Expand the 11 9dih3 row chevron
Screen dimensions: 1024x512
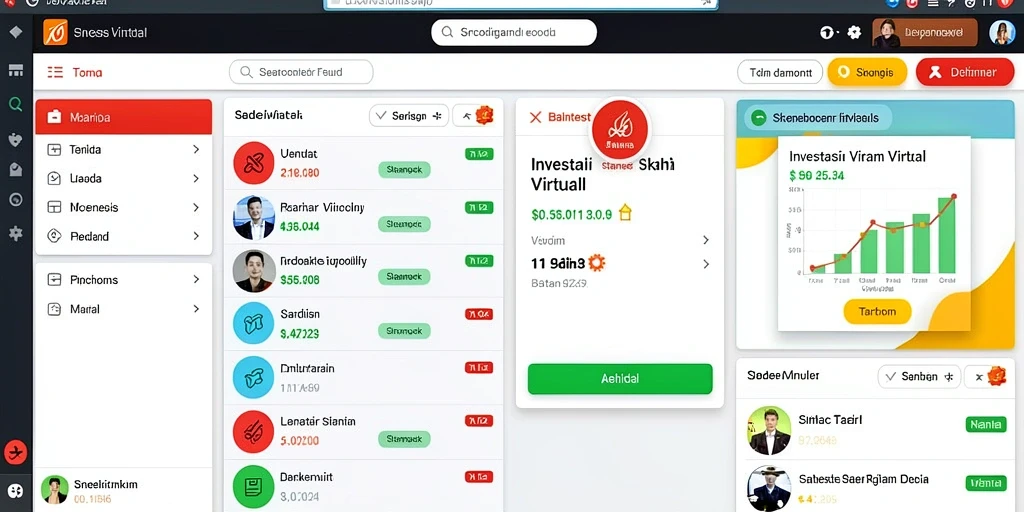point(706,264)
